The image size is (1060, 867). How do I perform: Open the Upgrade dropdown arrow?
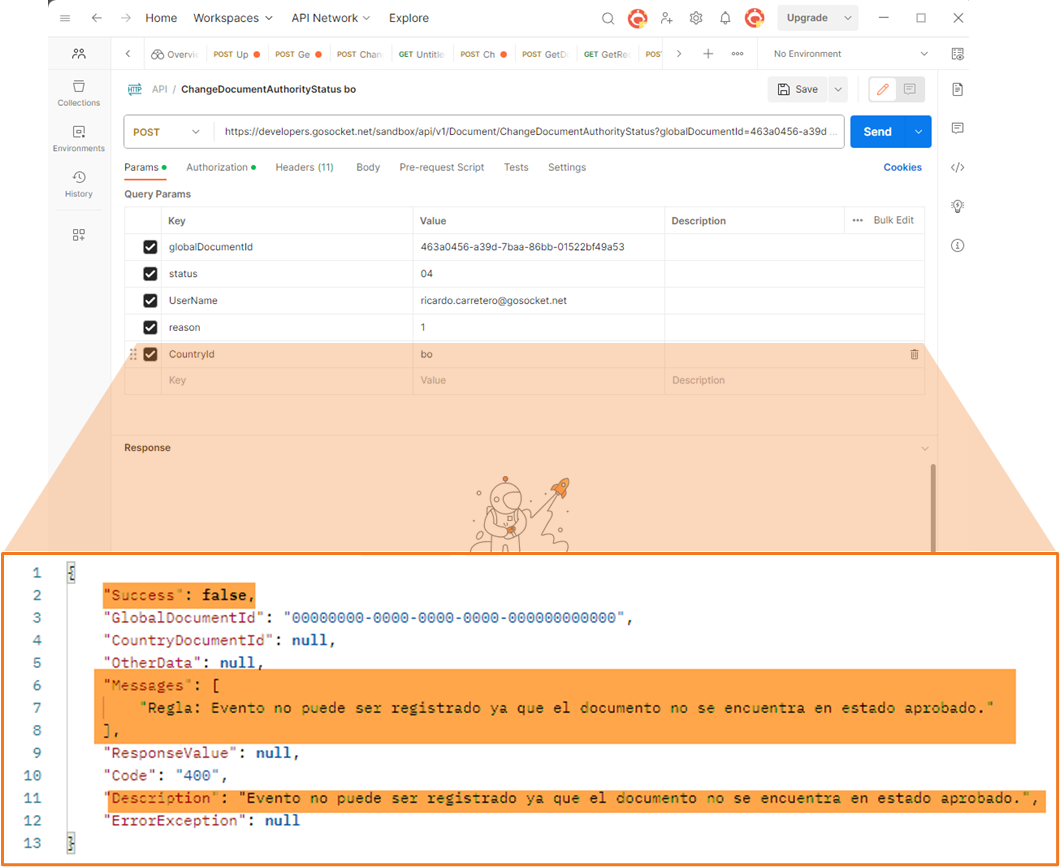(x=848, y=18)
